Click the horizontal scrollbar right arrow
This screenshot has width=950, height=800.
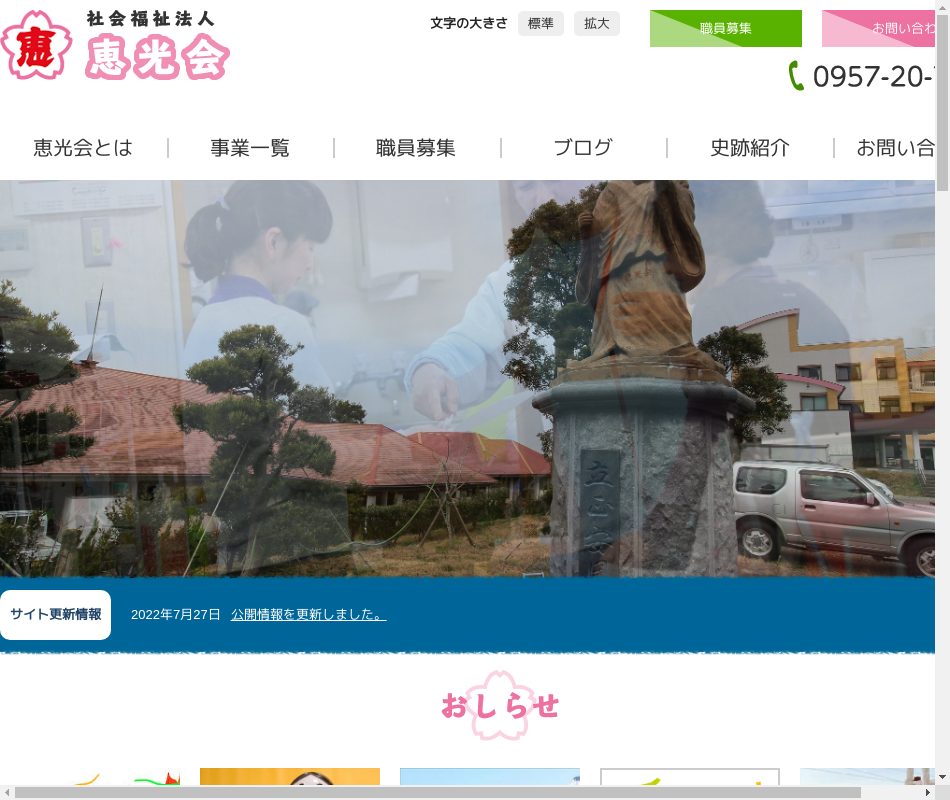(926, 792)
